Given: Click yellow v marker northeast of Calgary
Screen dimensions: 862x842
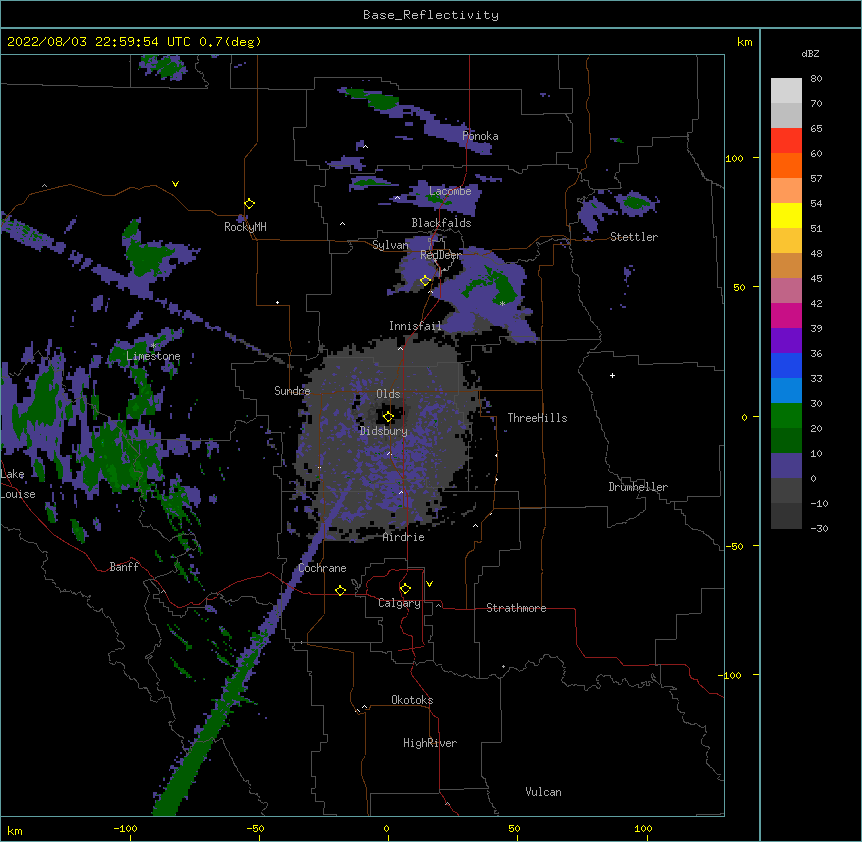Looking at the screenshot, I should [429, 584].
